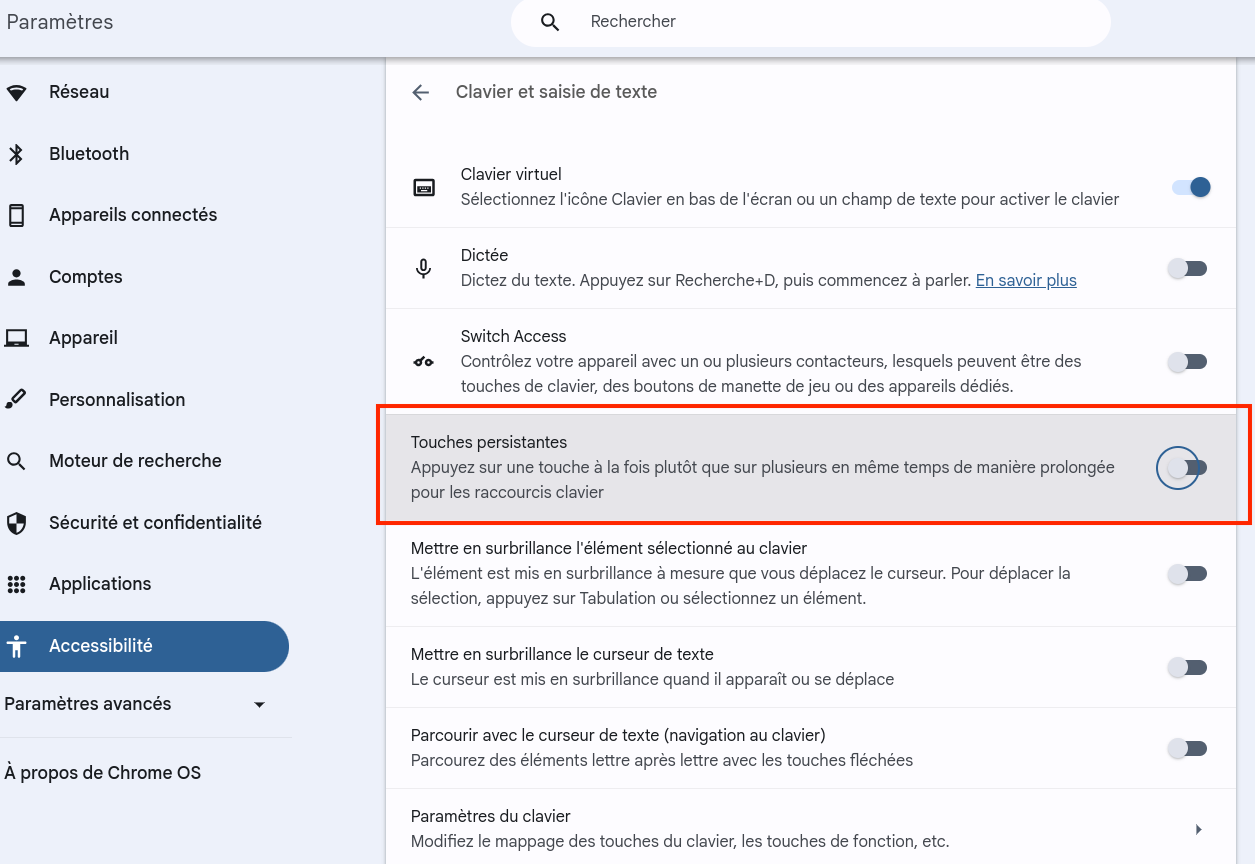Click the Rechercher search field
1255x864 pixels.
coord(811,21)
